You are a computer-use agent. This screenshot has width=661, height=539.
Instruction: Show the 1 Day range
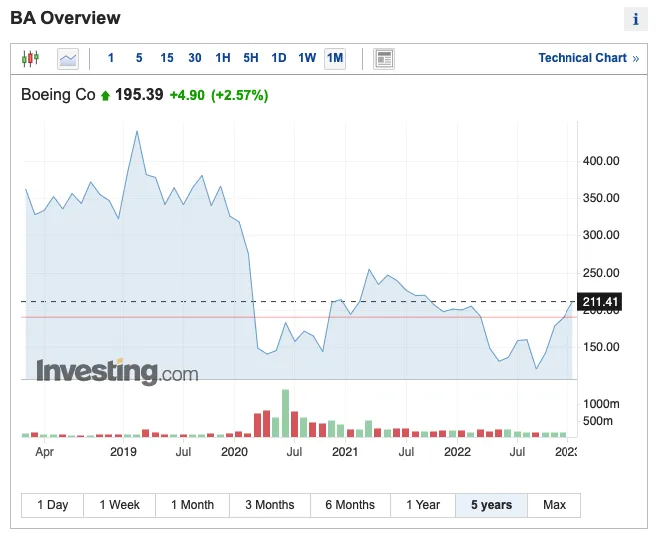tap(53, 505)
